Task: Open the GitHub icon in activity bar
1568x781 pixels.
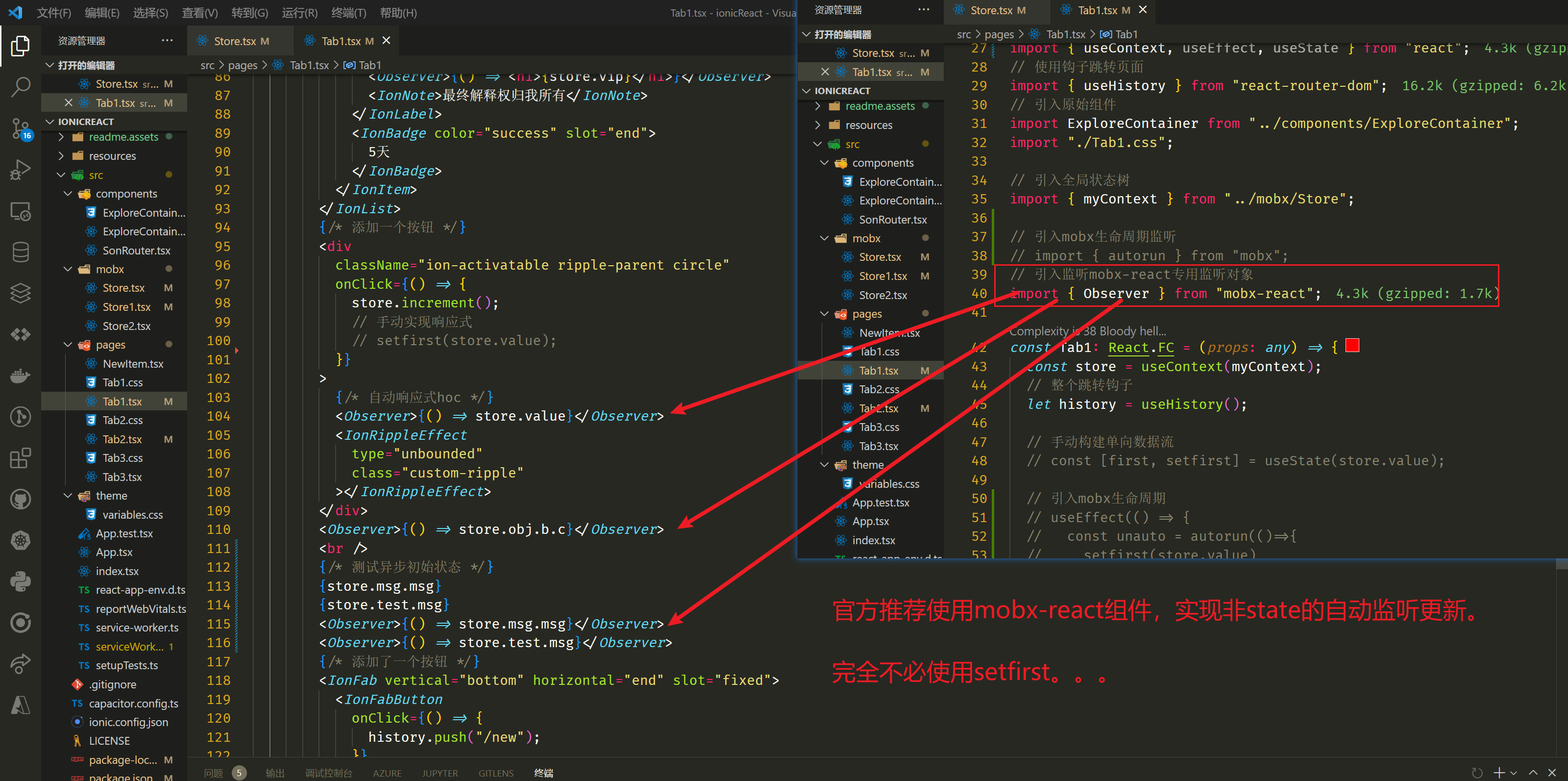Action: (x=20, y=500)
